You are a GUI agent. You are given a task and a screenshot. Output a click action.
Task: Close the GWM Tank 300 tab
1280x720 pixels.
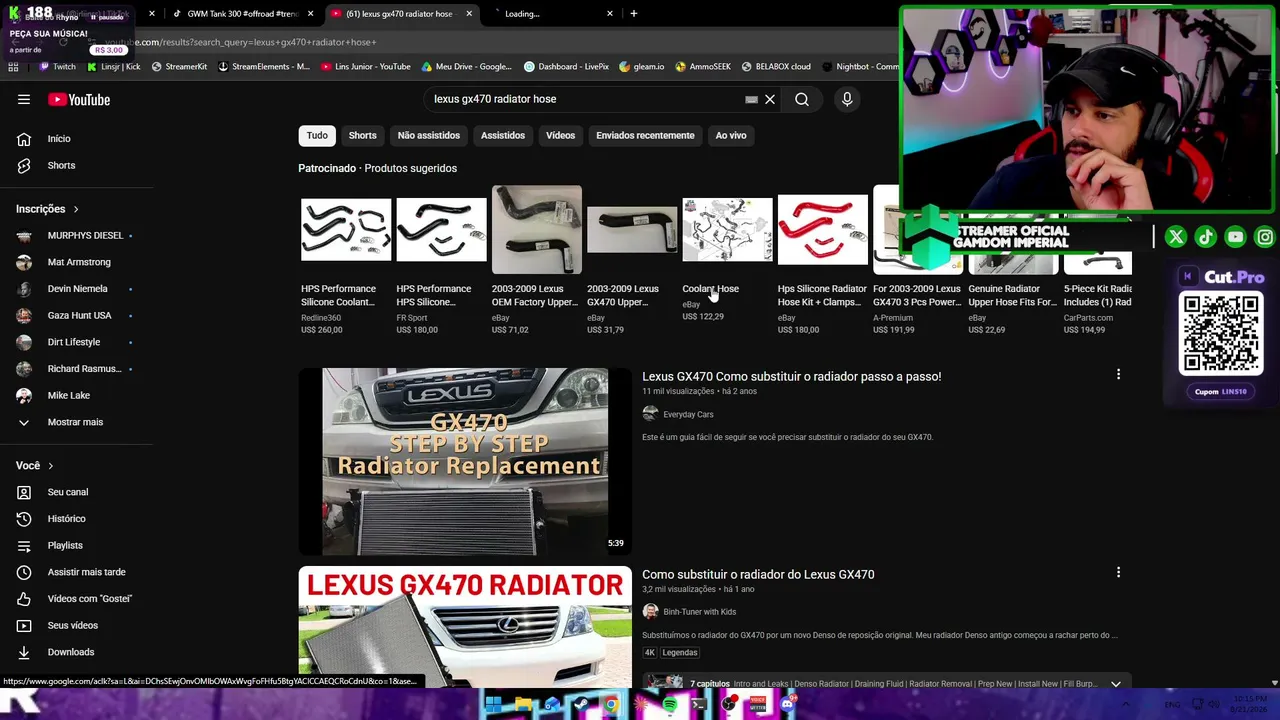tap(311, 14)
